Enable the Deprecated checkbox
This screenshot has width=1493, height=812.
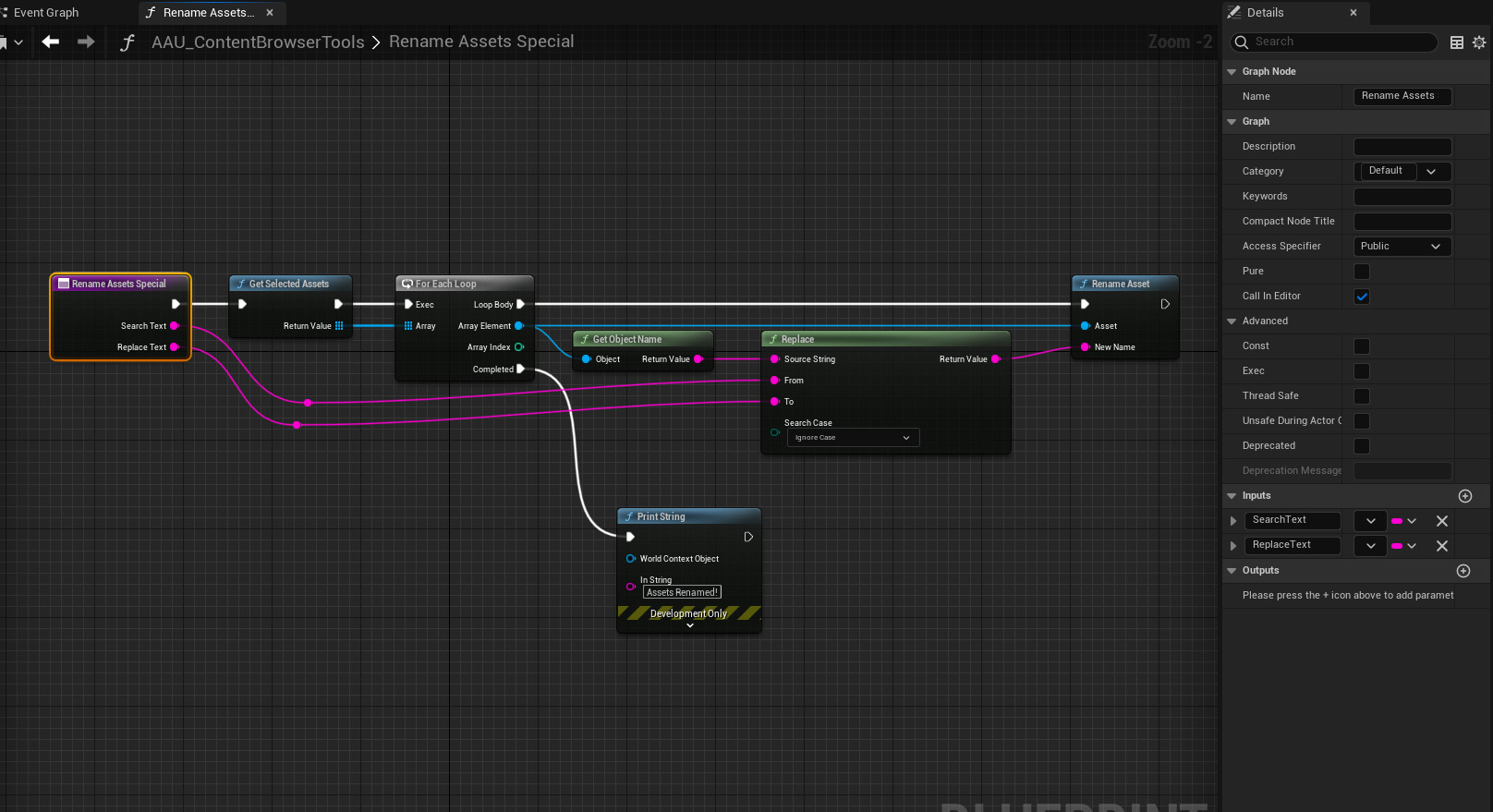coord(1362,445)
